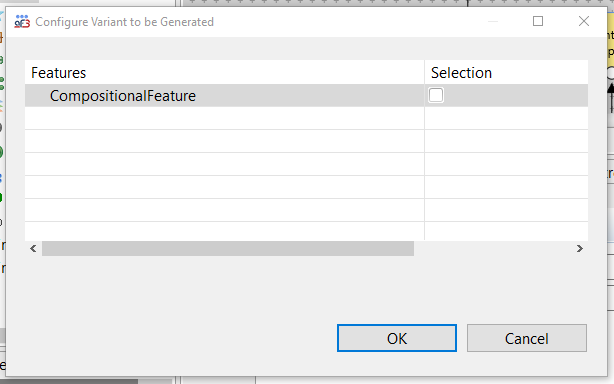Click the horizontal scrollbar thumb
Screen dimensions: 614x384
point(228,249)
